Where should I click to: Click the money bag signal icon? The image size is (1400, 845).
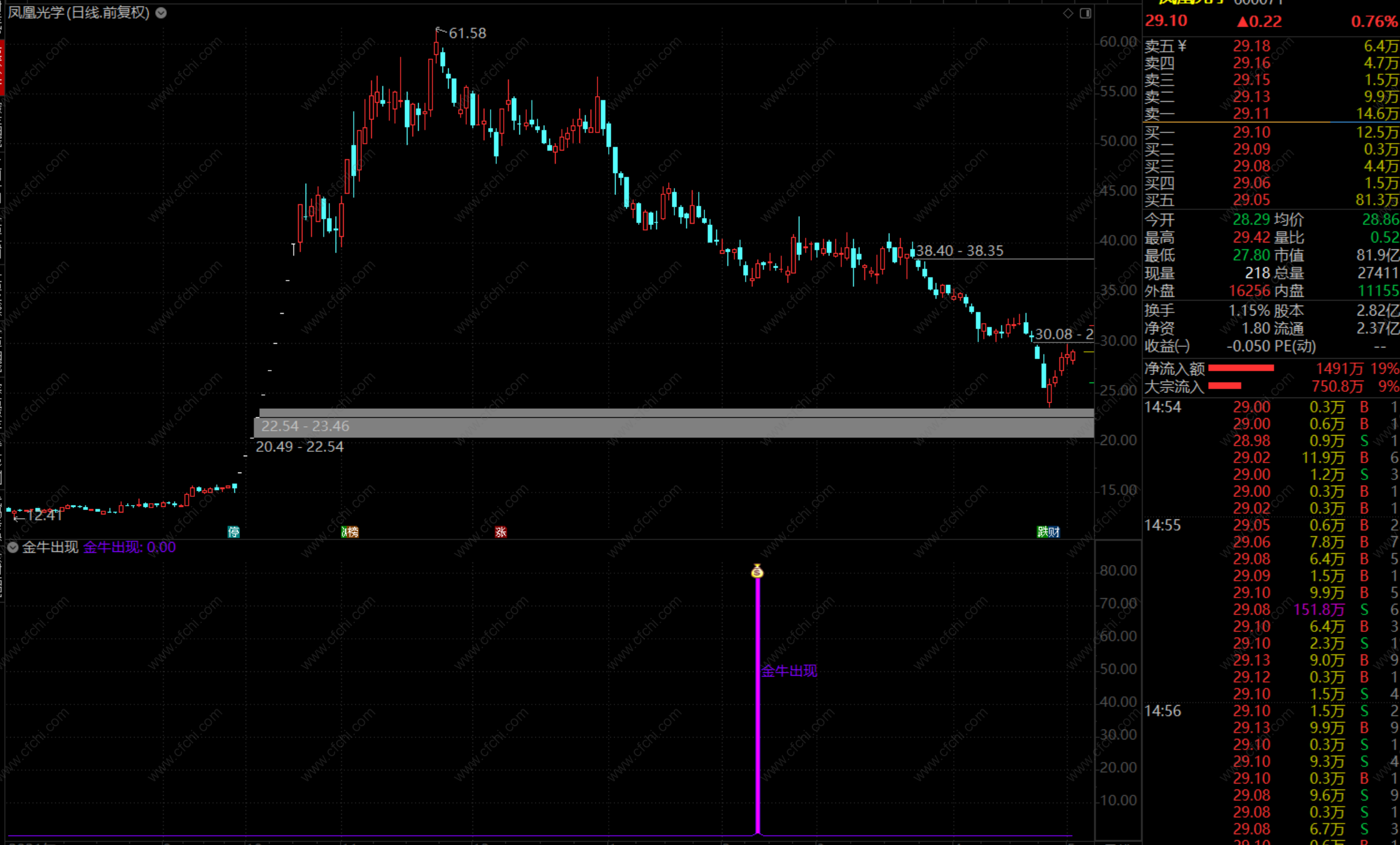coord(757,571)
